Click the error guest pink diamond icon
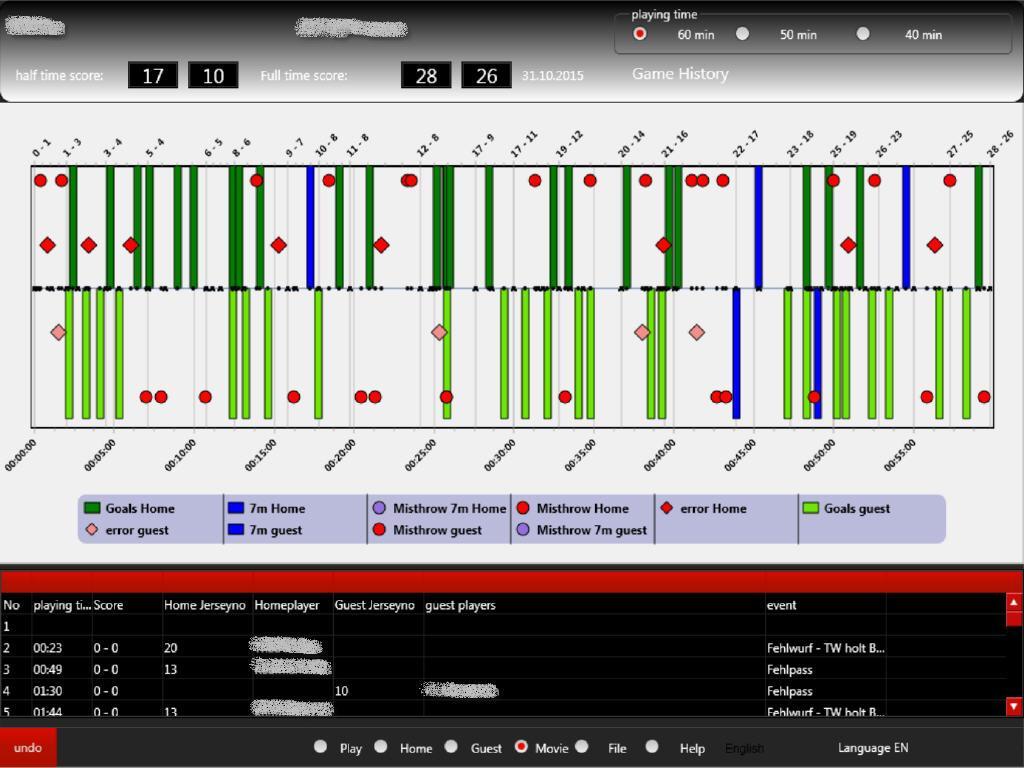Screen dimensions: 1024x768 (92, 530)
